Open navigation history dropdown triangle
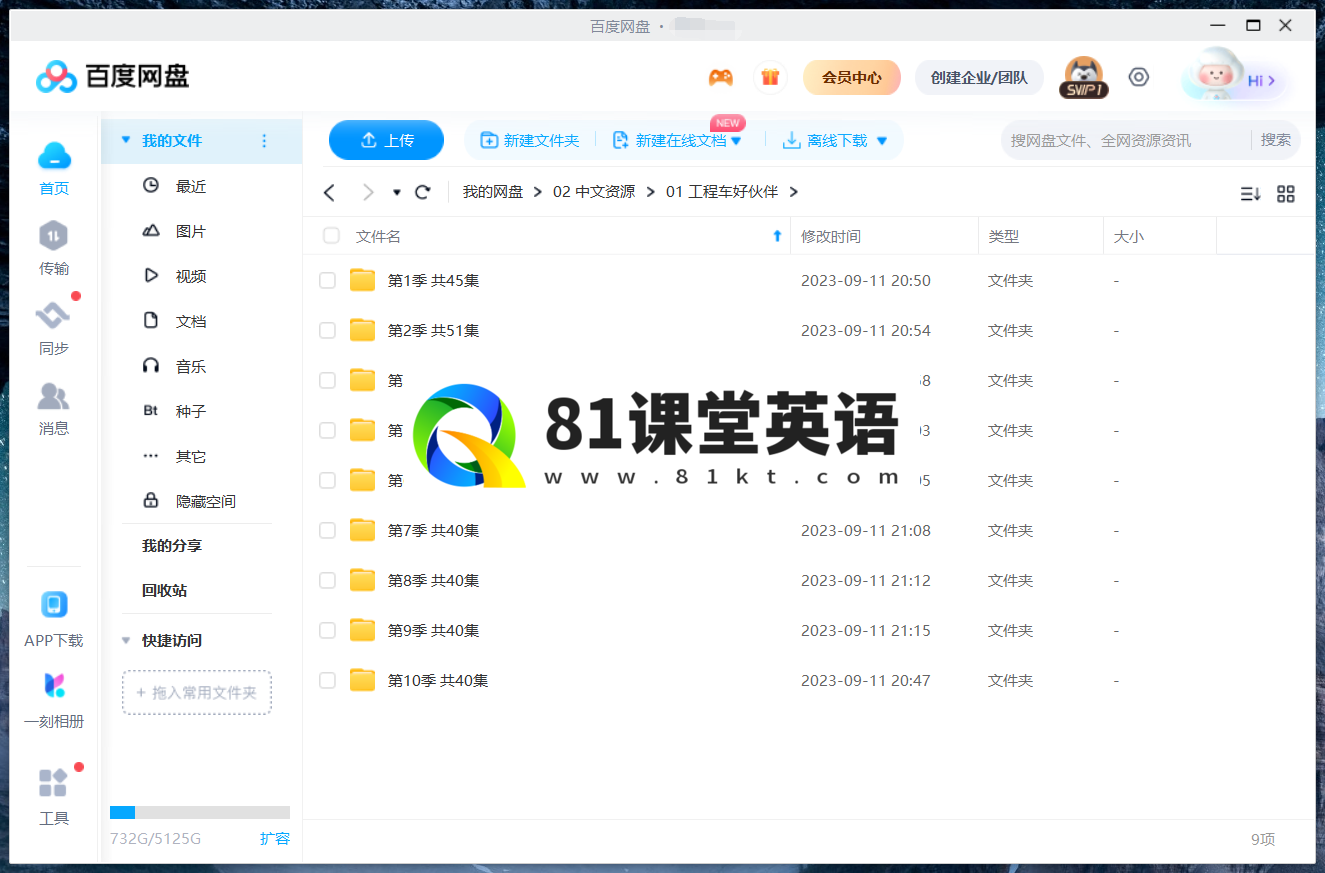This screenshot has height=873, width=1325. tap(397, 193)
